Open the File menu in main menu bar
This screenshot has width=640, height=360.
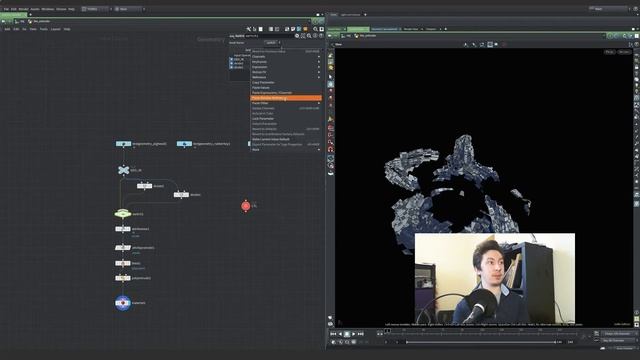tap(6, 9)
